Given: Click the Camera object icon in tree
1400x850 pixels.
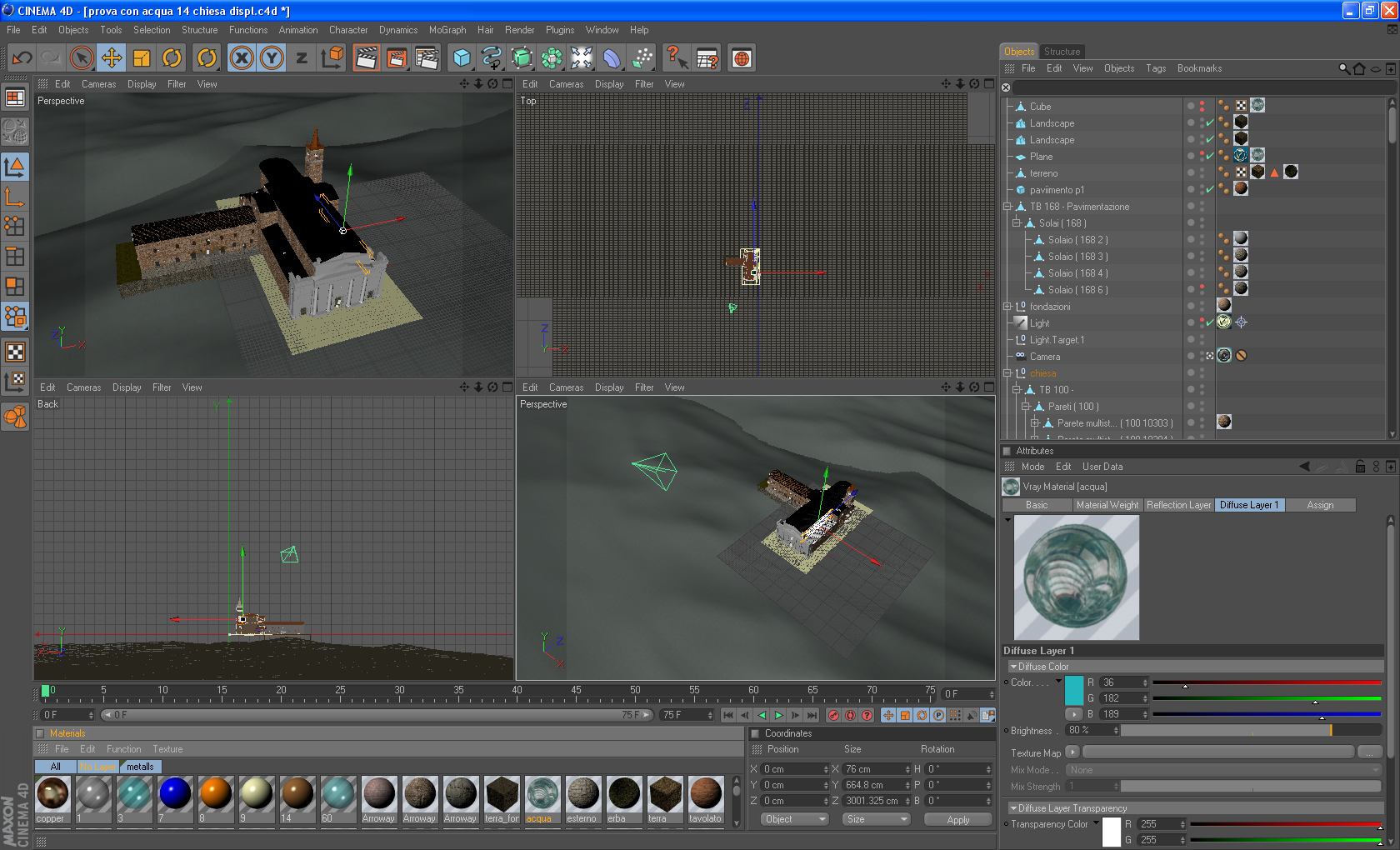Looking at the screenshot, I should coord(1020,356).
